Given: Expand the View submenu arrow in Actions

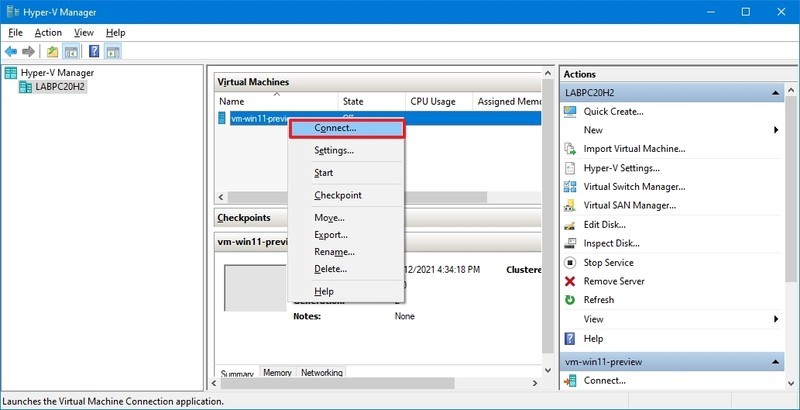Looking at the screenshot, I should 776,319.
